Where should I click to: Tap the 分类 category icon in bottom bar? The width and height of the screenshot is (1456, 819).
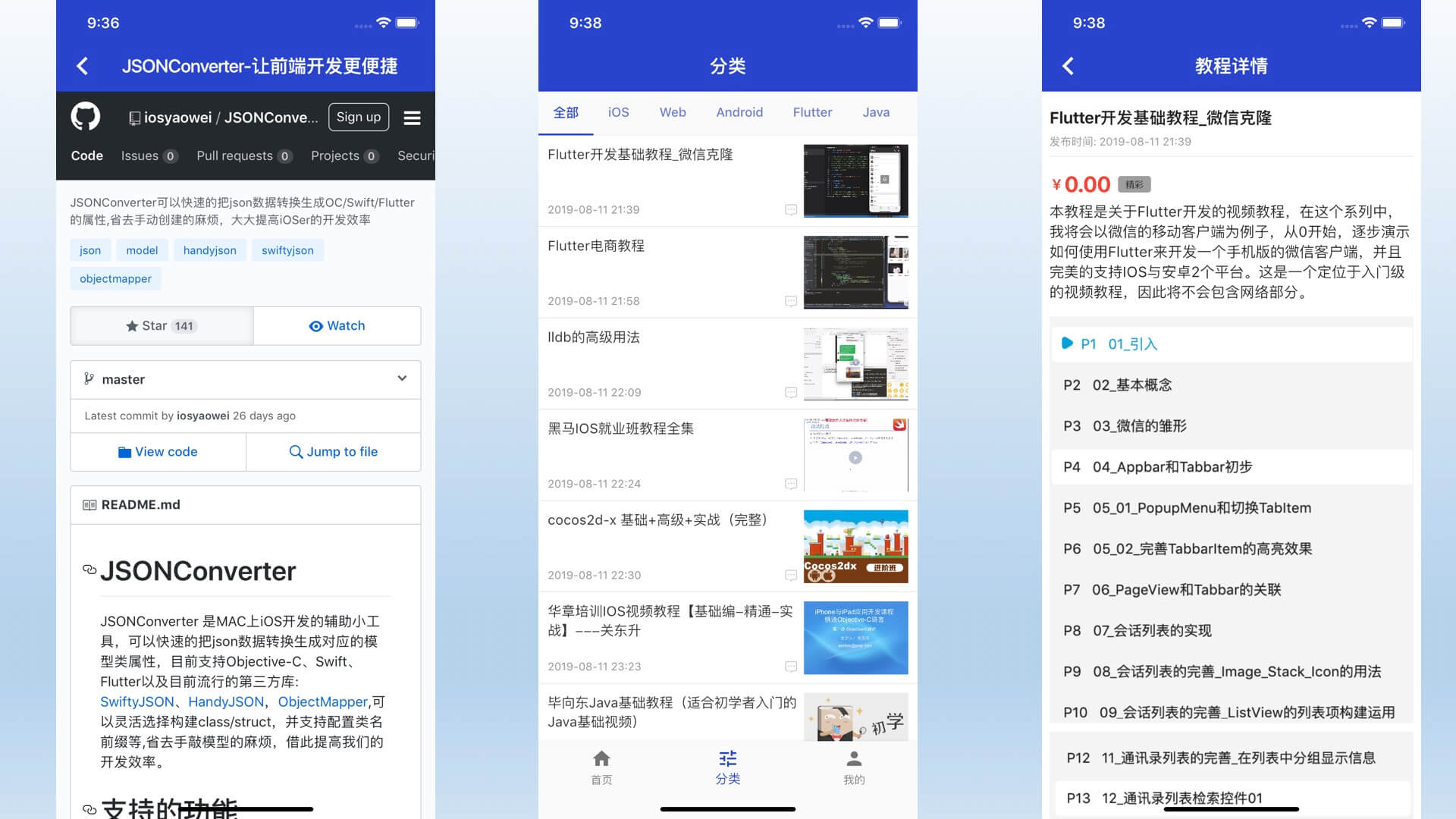[727, 759]
